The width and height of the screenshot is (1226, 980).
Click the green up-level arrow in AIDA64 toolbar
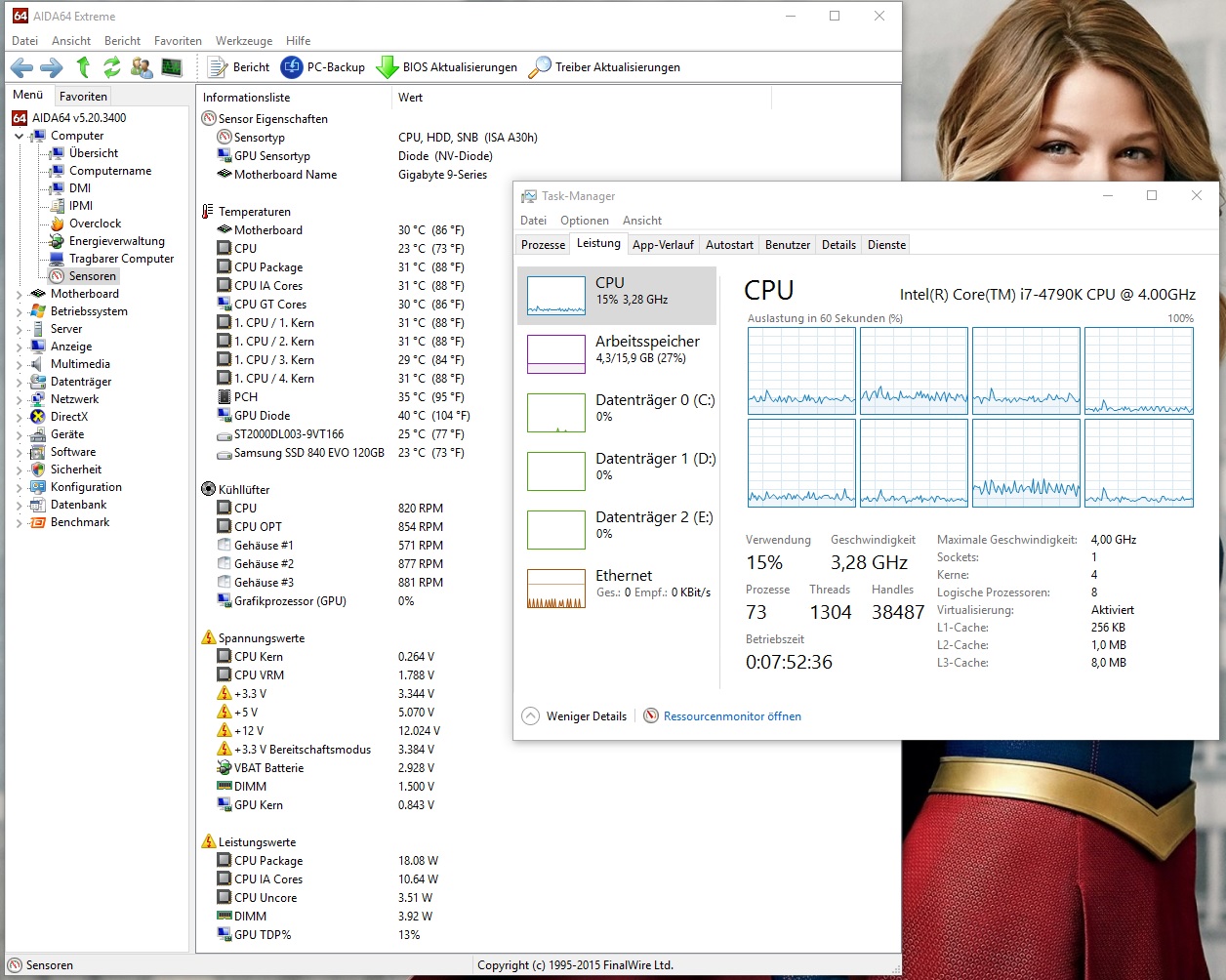pos(83,67)
